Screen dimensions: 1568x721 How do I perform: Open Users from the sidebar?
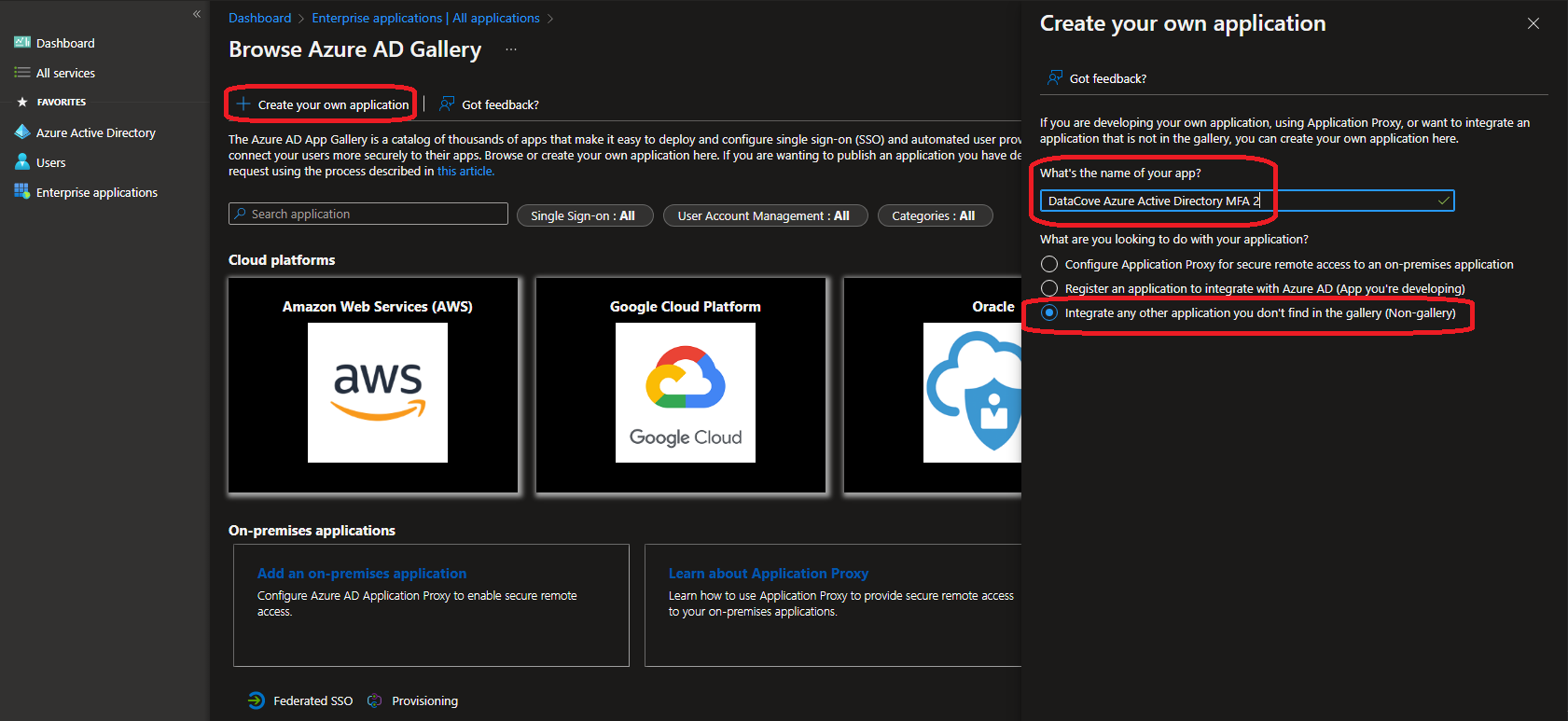(x=50, y=162)
